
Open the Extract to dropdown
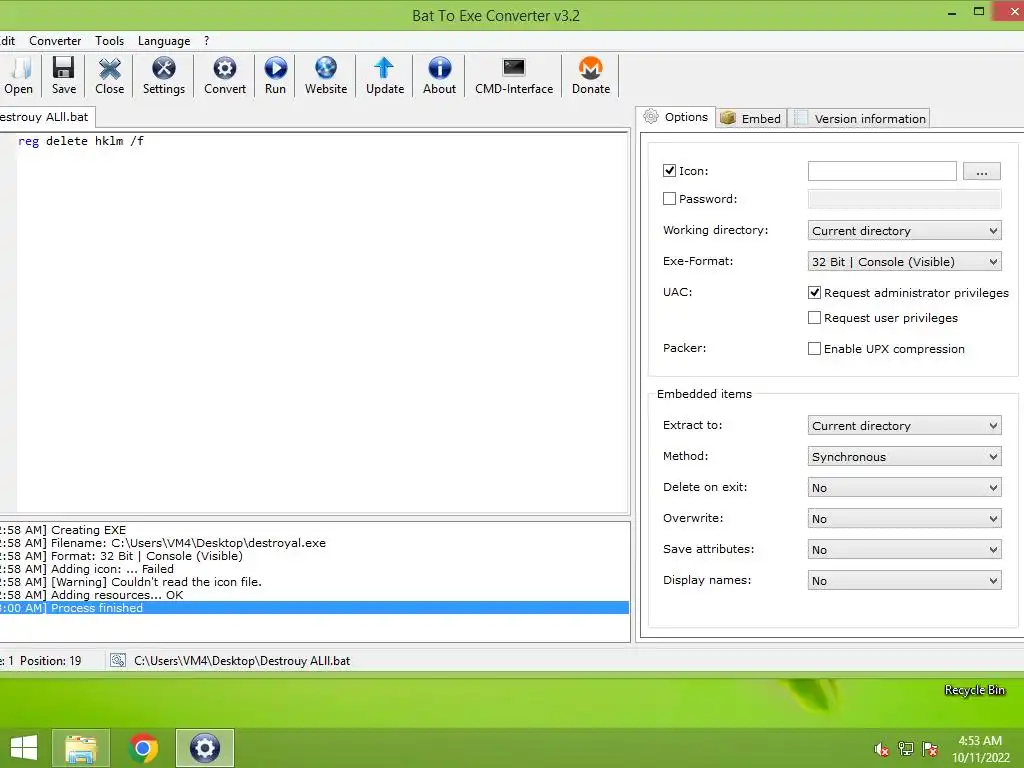click(904, 426)
